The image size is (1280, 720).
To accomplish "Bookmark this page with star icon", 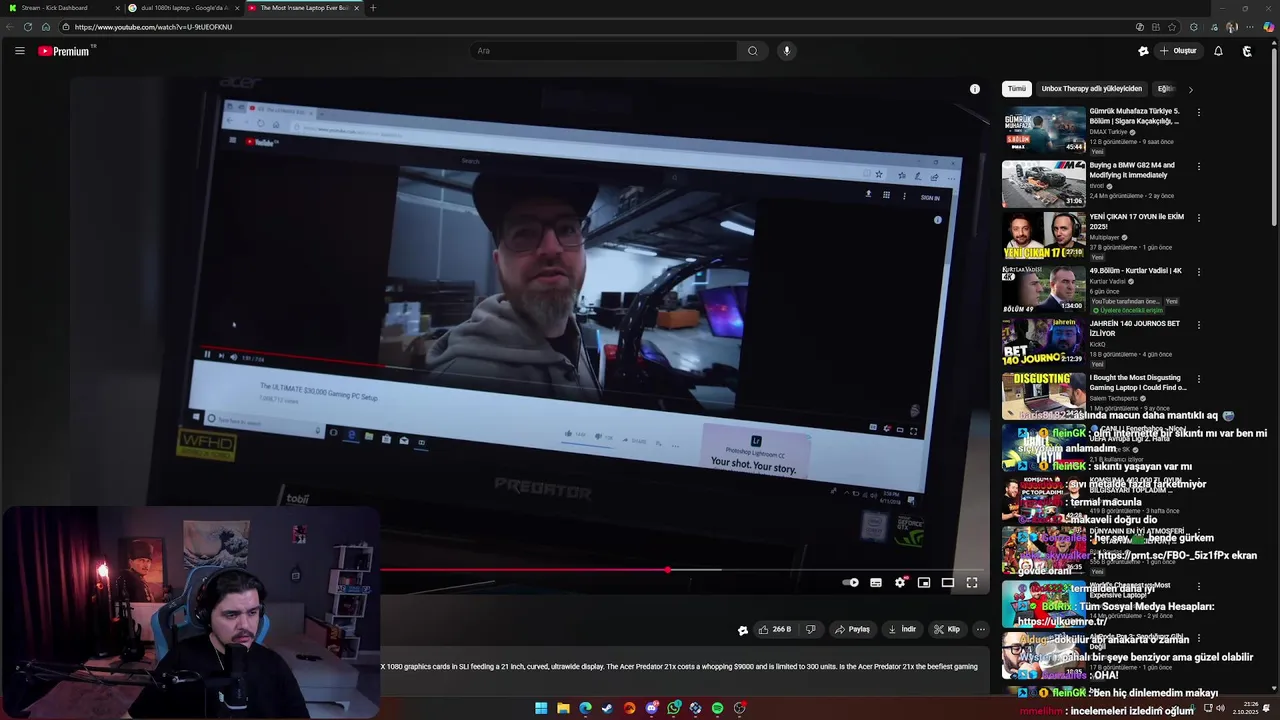I will pyautogui.click(x=1173, y=27).
